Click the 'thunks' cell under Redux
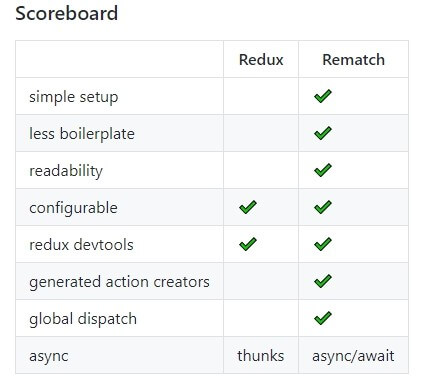The height and width of the screenshot is (383, 431). coord(261,355)
